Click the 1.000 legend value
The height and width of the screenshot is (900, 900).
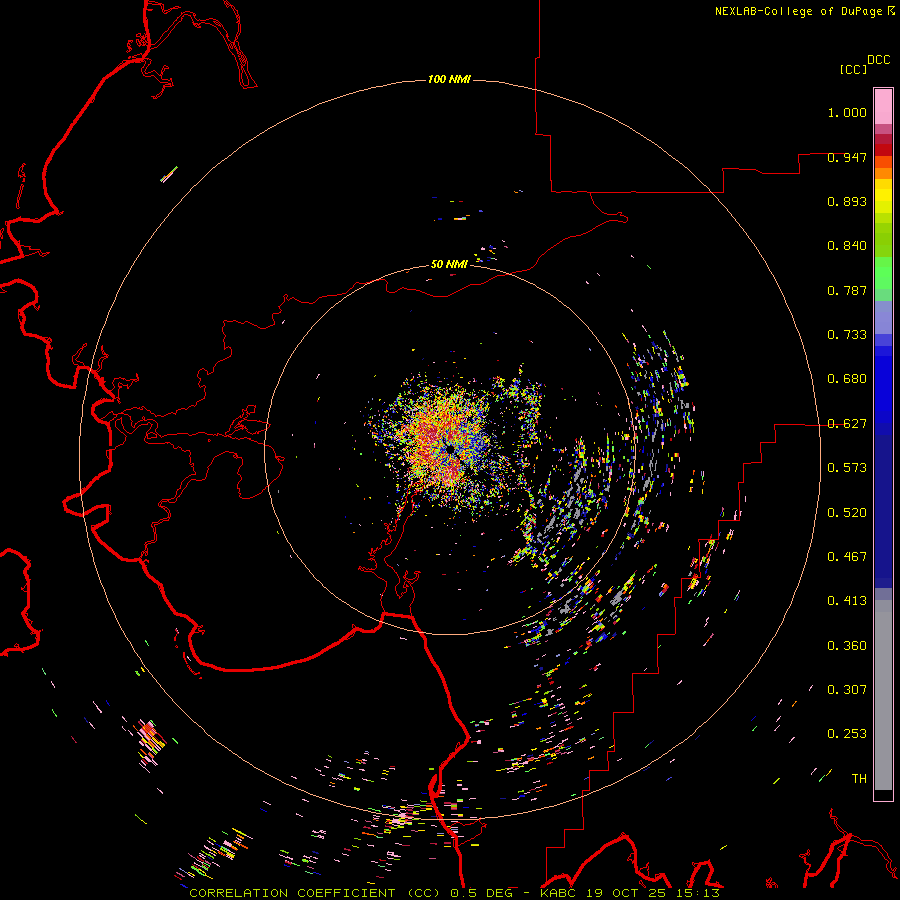847,112
